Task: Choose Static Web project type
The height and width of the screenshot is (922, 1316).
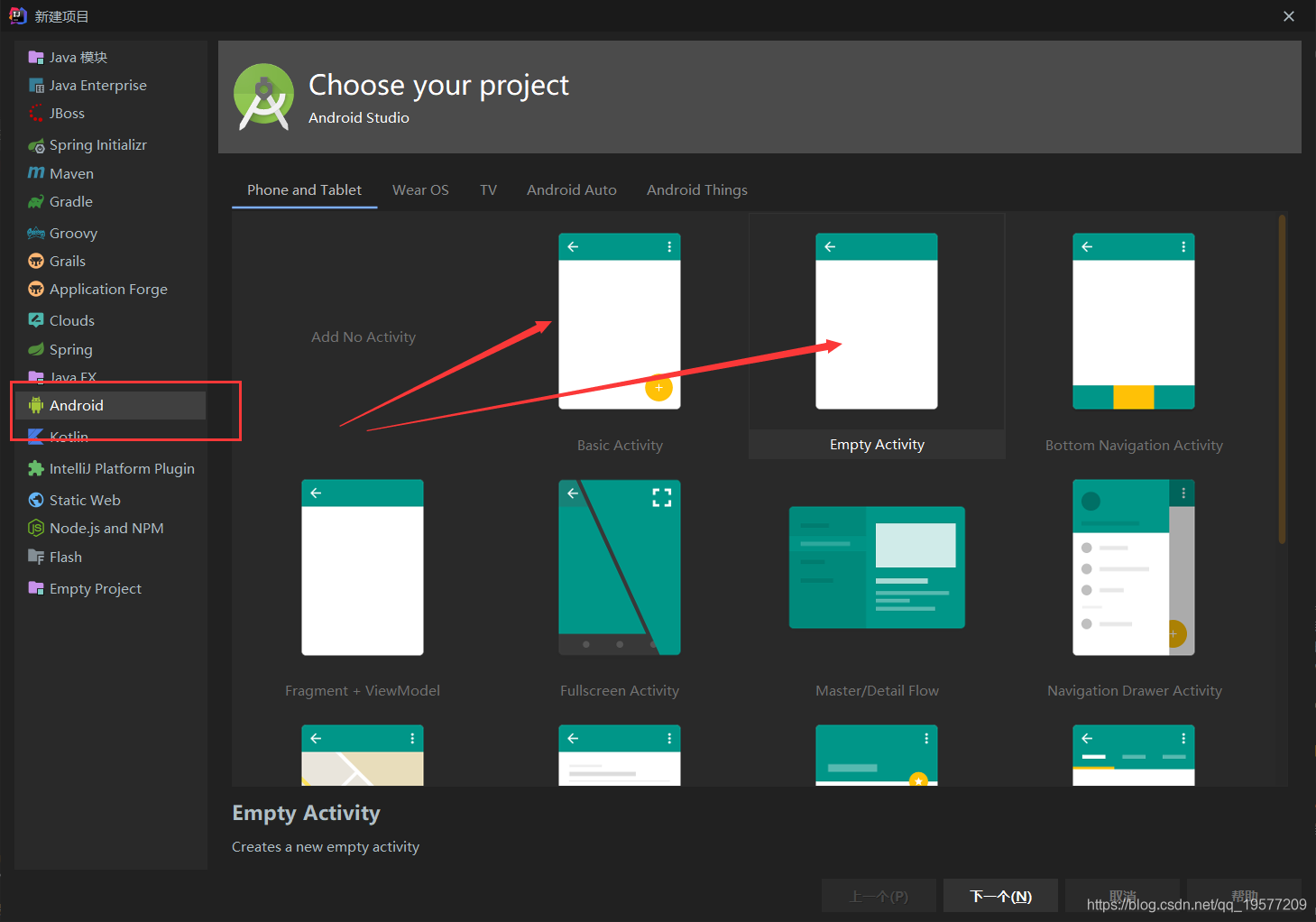Action: tap(85, 500)
